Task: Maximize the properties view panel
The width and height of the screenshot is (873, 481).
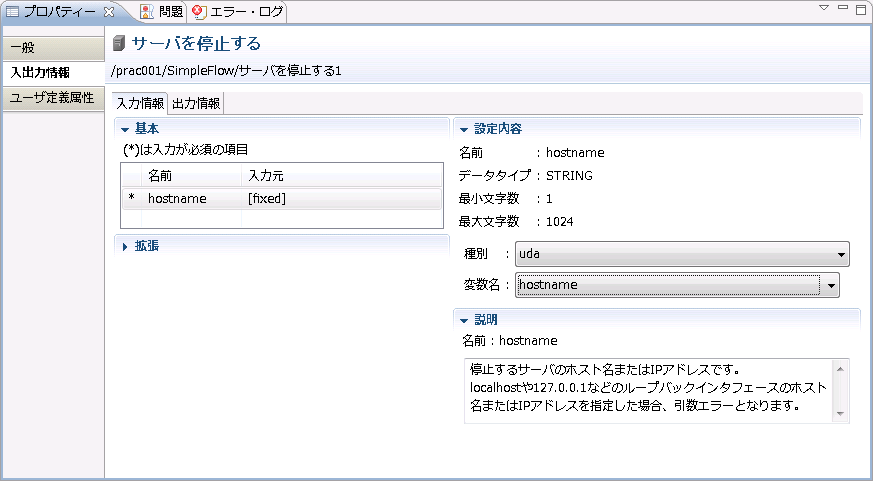Action: pyautogui.click(x=860, y=8)
